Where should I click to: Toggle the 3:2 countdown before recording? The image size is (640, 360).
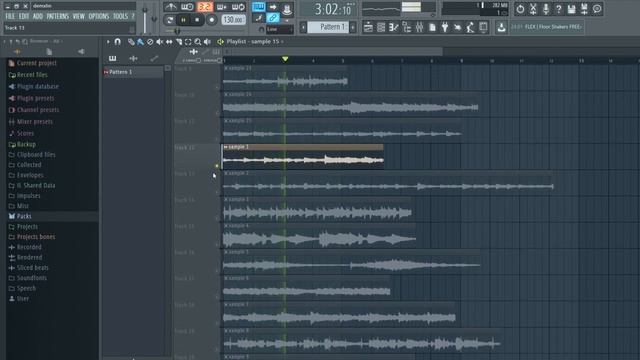click(x=205, y=7)
